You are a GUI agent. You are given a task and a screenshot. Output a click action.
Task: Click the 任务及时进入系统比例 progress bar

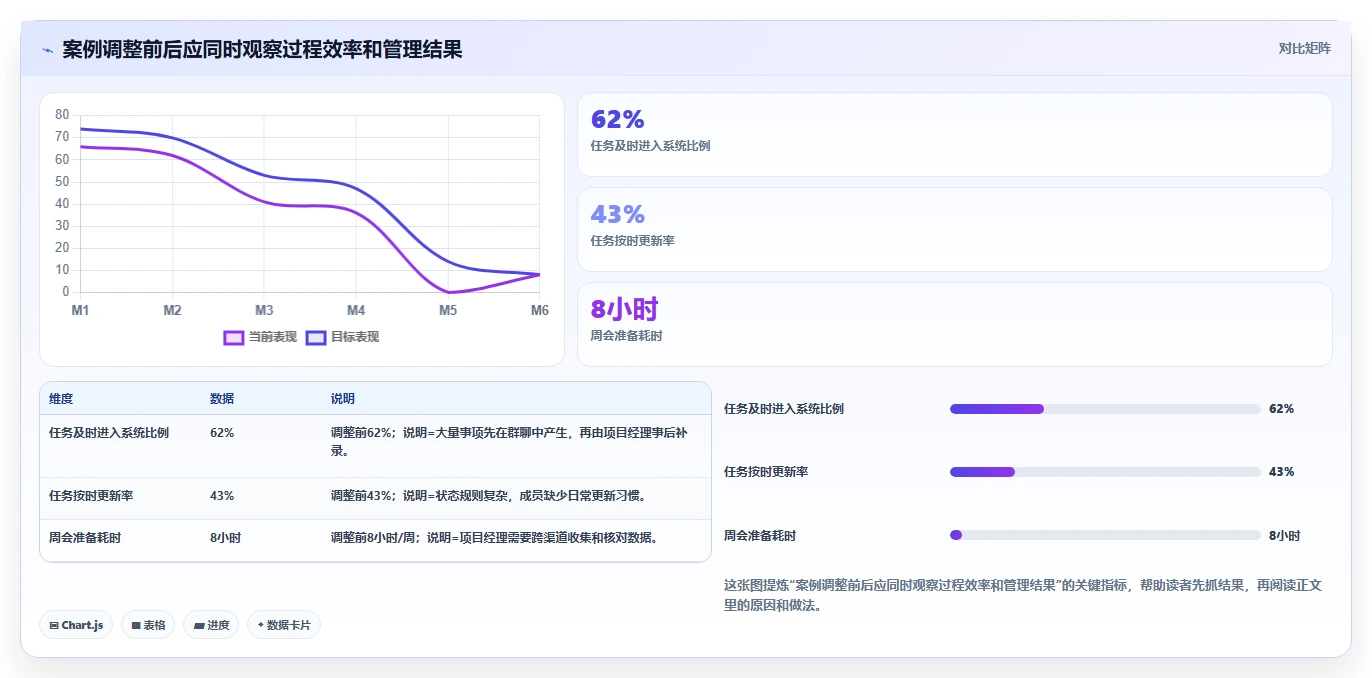click(x=1105, y=409)
